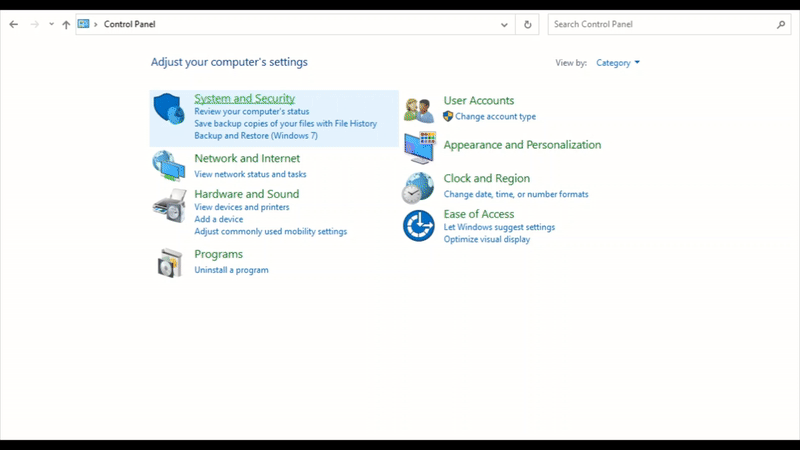This screenshot has width=800, height=450.
Task: Open Change date, time, or number formats
Action: pyautogui.click(x=516, y=194)
